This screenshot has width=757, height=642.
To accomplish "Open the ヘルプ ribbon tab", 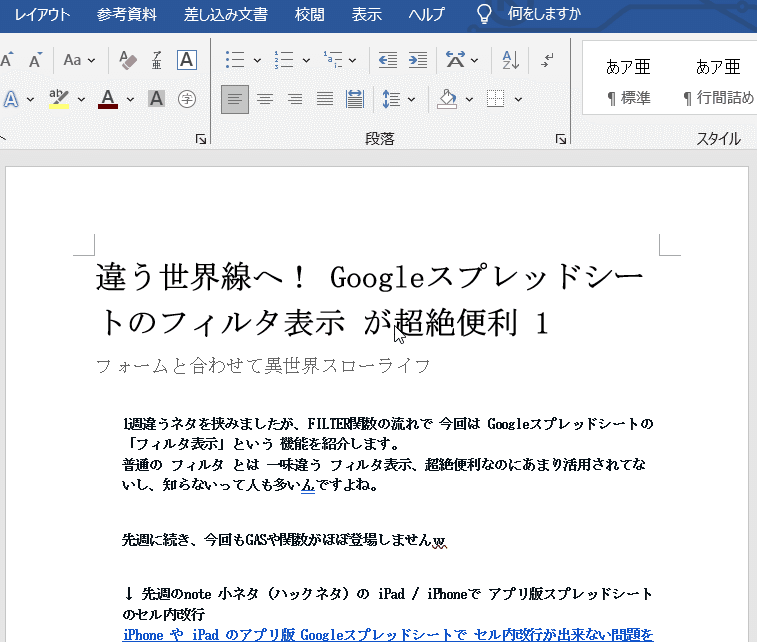I will click(x=426, y=14).
